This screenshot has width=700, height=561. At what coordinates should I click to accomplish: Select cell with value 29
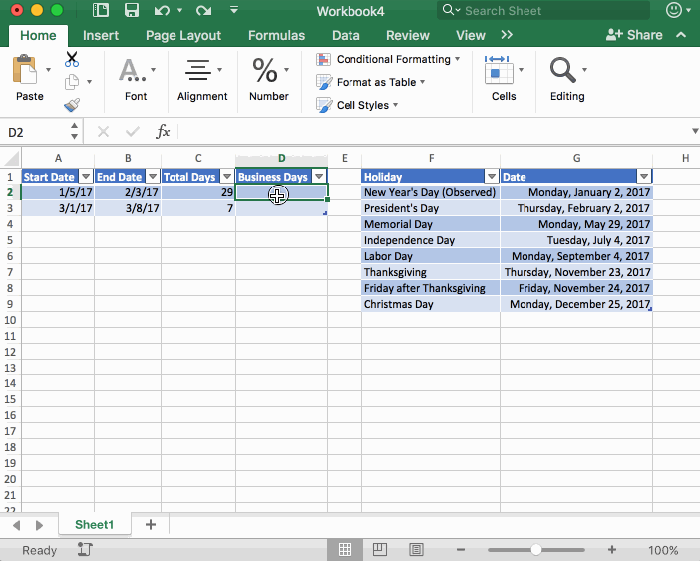pyautogui.click(x=198, y=192)
